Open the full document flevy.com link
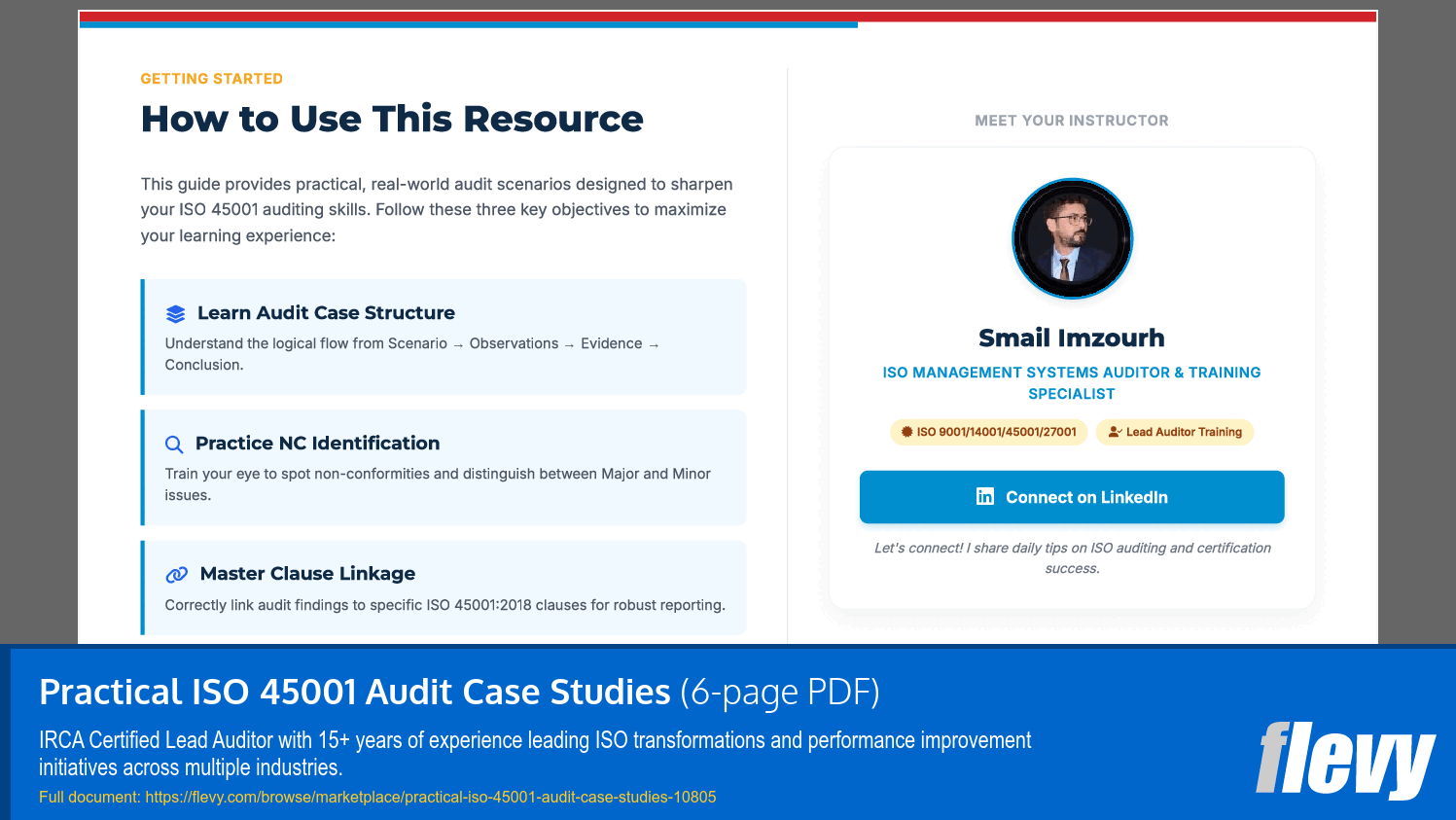The height and width of the screenshot is (820, 1456). [426, 797]
